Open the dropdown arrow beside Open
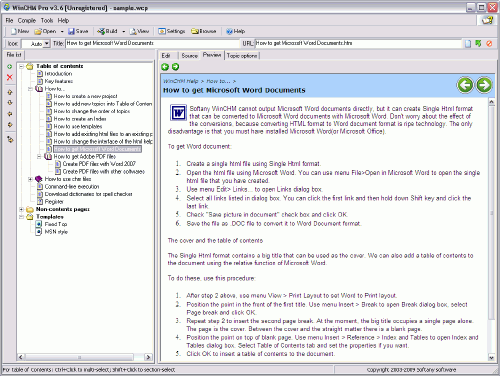This screenshot has width=500, height=376. tap(62, 32)
